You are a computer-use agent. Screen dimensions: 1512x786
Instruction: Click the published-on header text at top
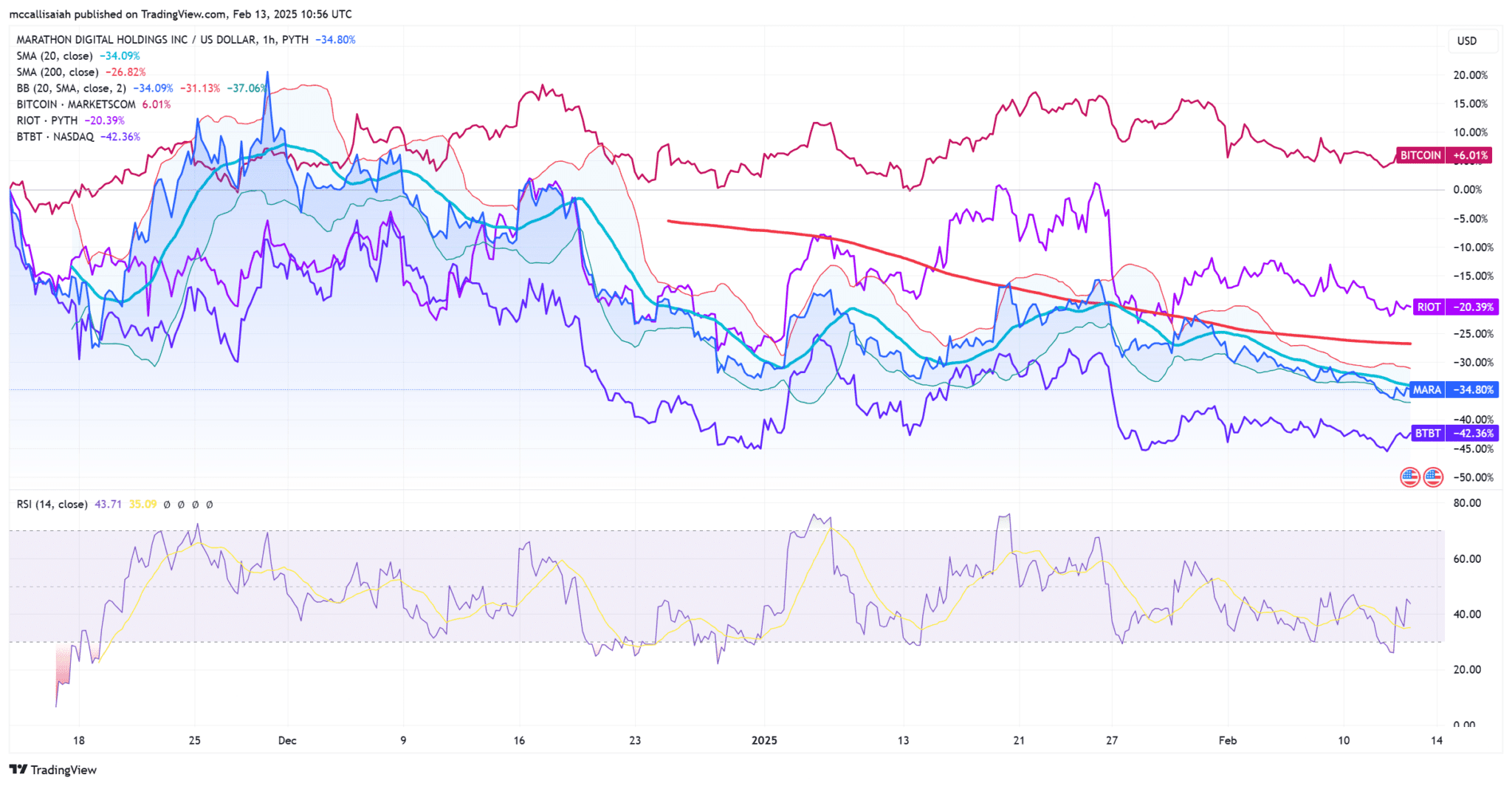(x=181, y=14)
